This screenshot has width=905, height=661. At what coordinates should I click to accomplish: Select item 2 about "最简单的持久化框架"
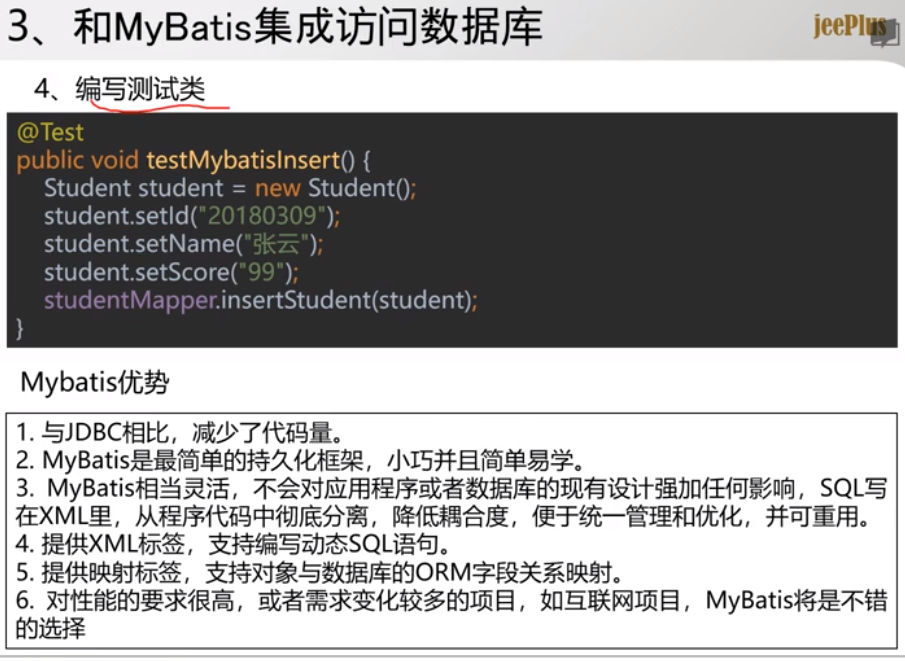click(x=301, y=460)
